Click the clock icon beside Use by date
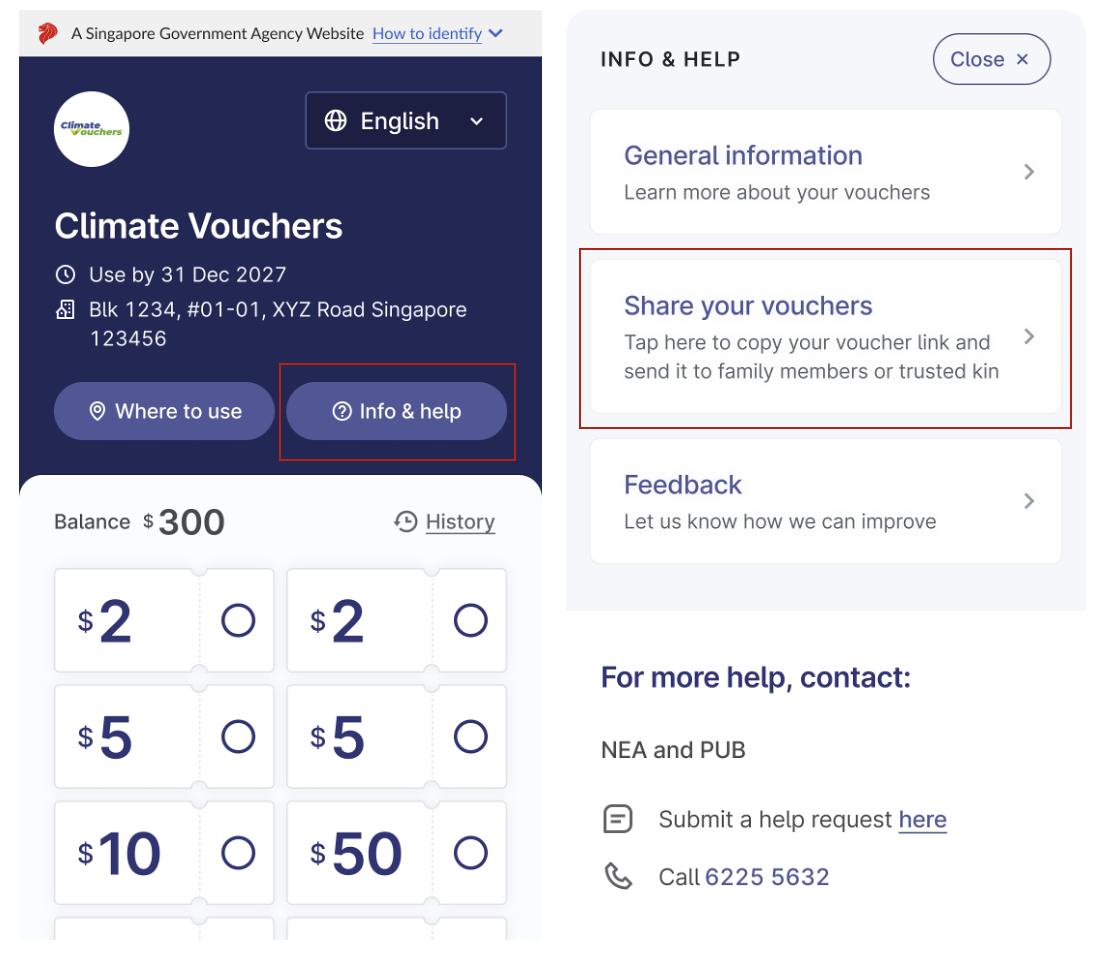This screenshot has width=1102, height=958. [65, 274]
